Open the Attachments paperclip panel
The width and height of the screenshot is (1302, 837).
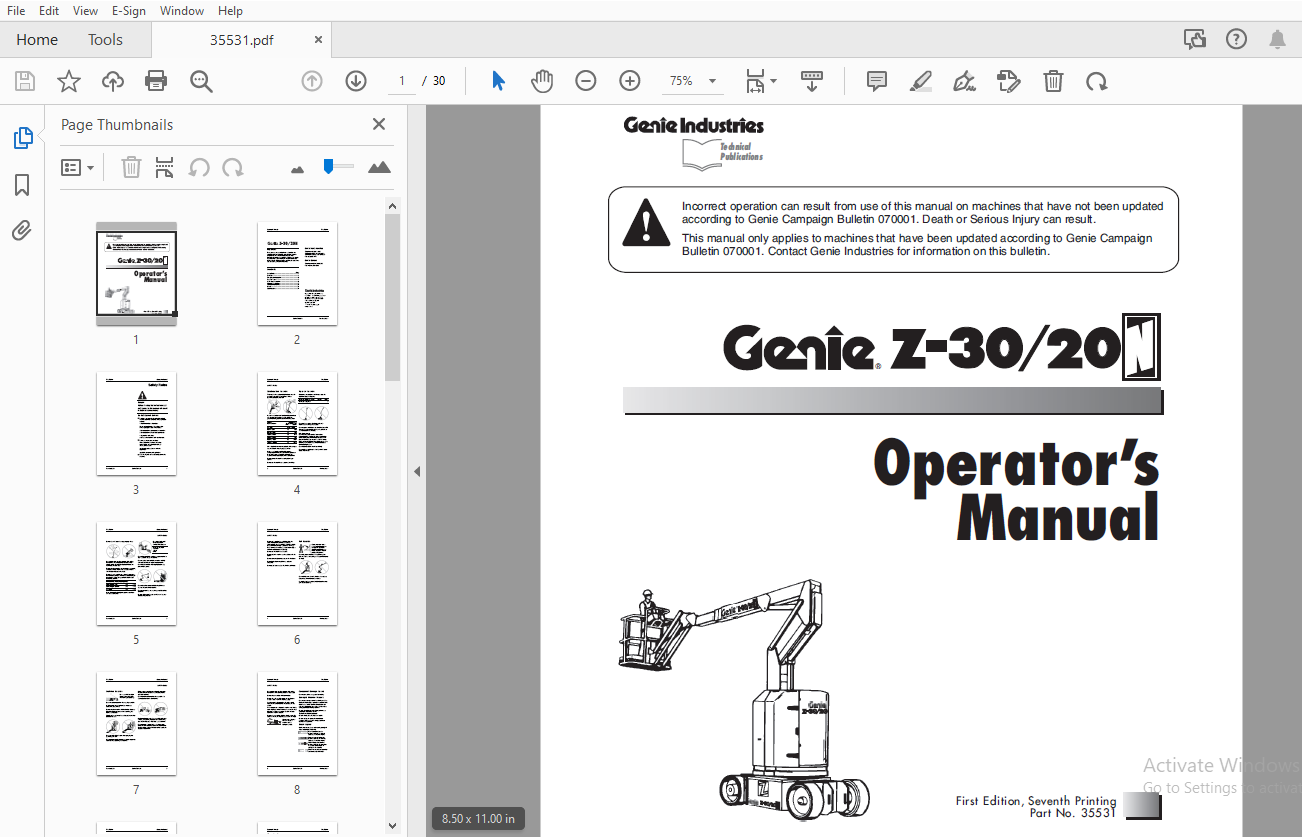tap(22, 231)
